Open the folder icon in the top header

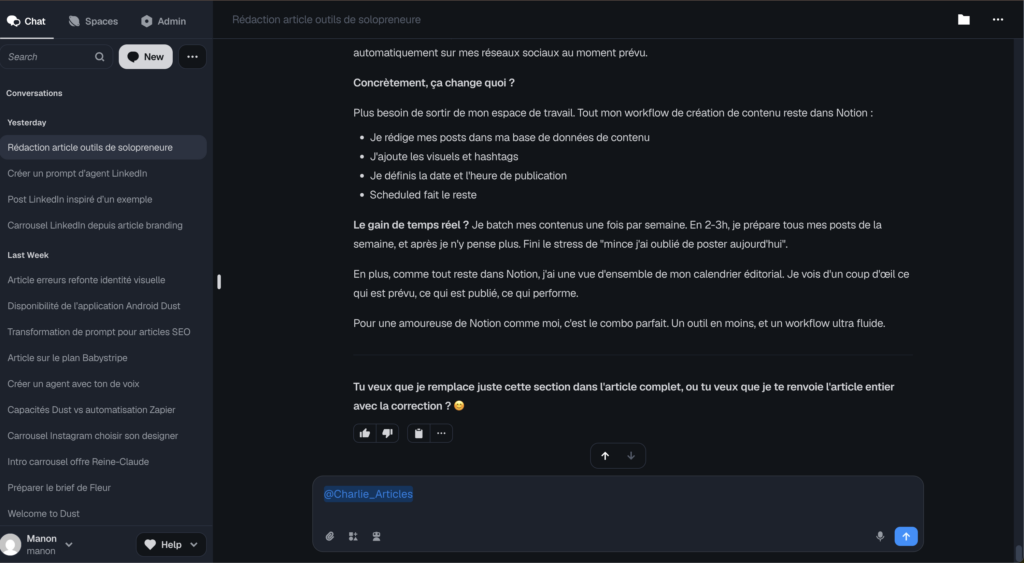pyautogui.click(x=963, y=19)
